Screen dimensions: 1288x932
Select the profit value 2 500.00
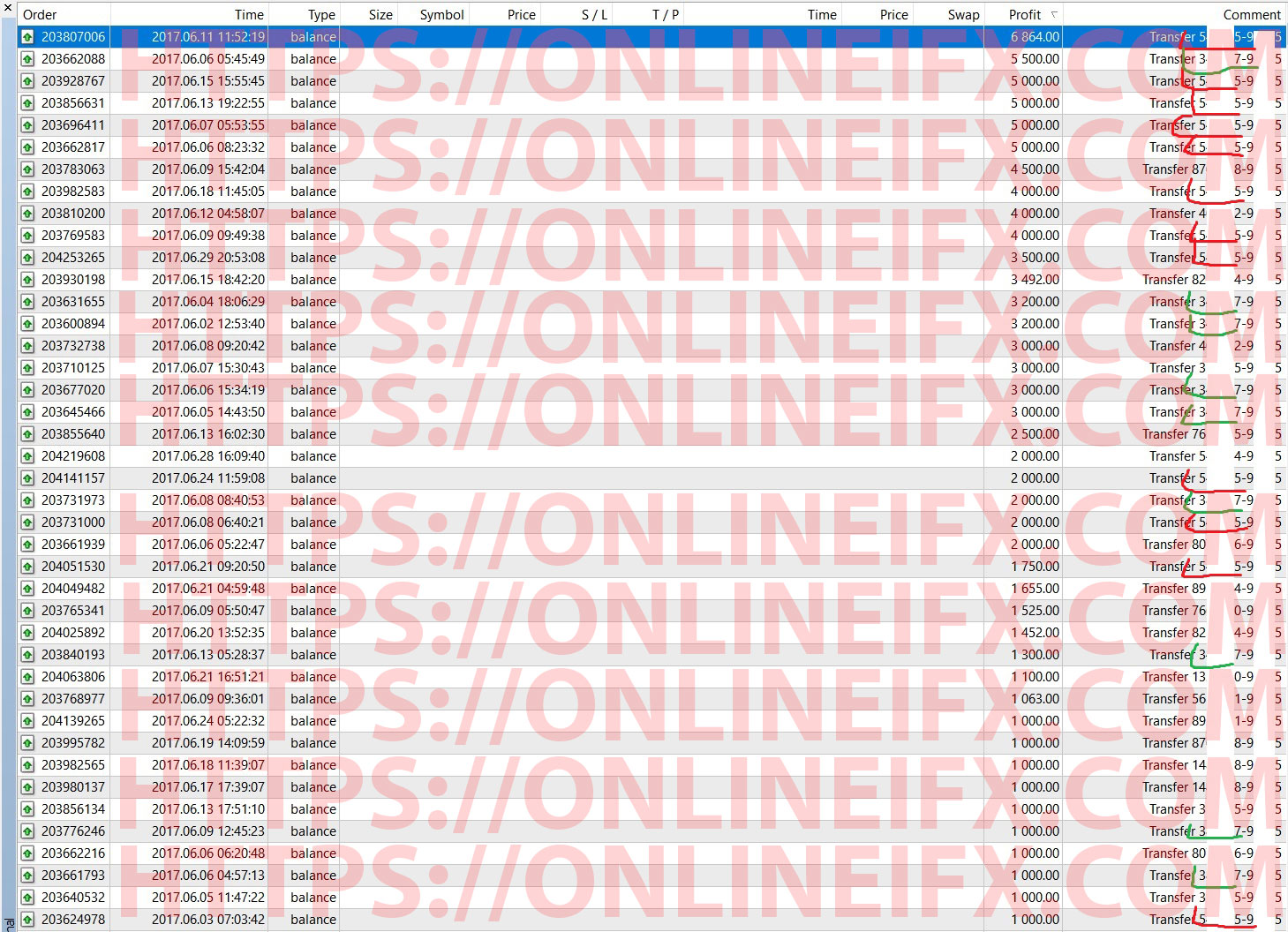1035,434
